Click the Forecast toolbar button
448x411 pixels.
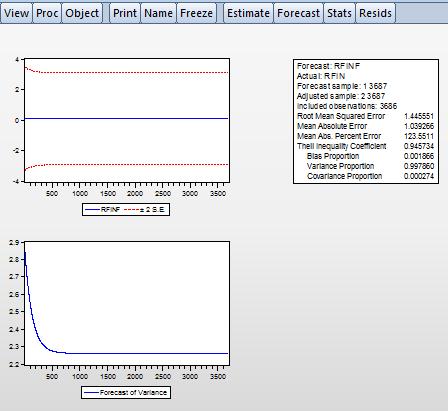point(298,13)
